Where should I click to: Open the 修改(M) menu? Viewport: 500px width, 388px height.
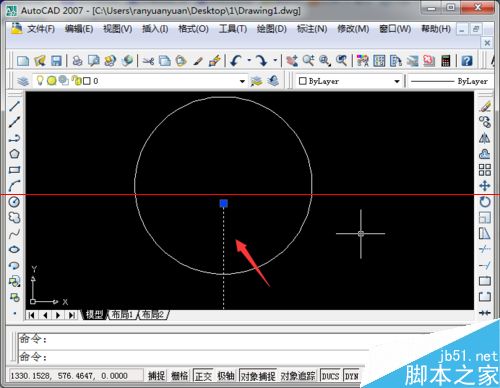pos(353,29)
